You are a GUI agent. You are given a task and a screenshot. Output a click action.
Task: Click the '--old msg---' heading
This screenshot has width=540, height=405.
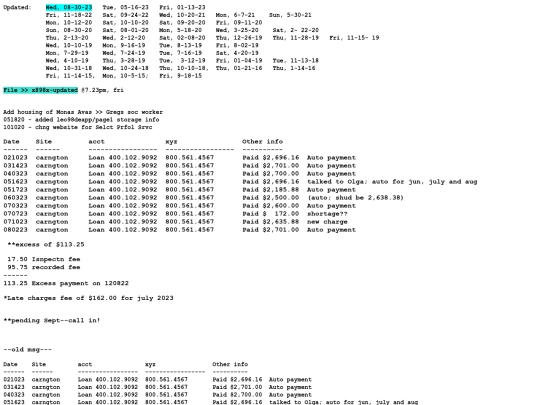[28, 350]
